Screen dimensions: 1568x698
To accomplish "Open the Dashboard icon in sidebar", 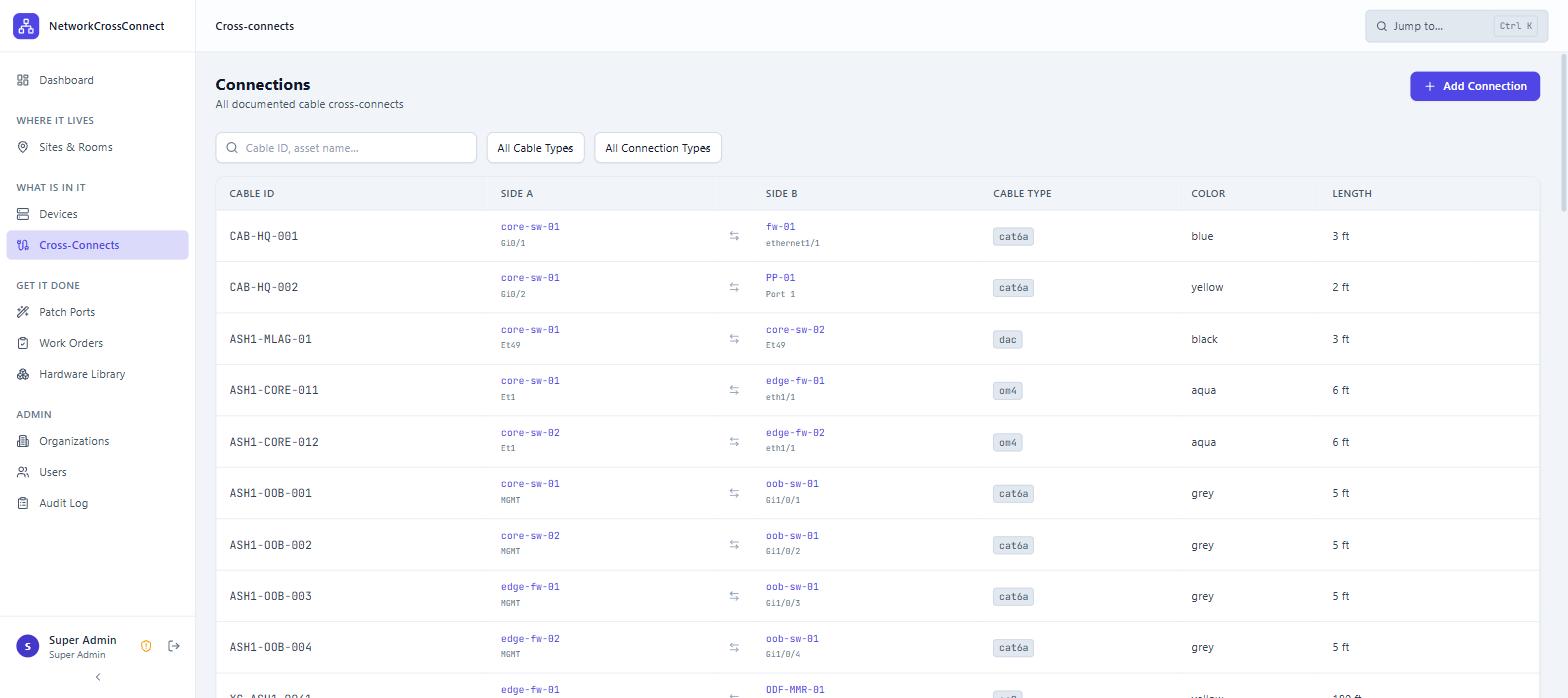I will coord(23,80).
